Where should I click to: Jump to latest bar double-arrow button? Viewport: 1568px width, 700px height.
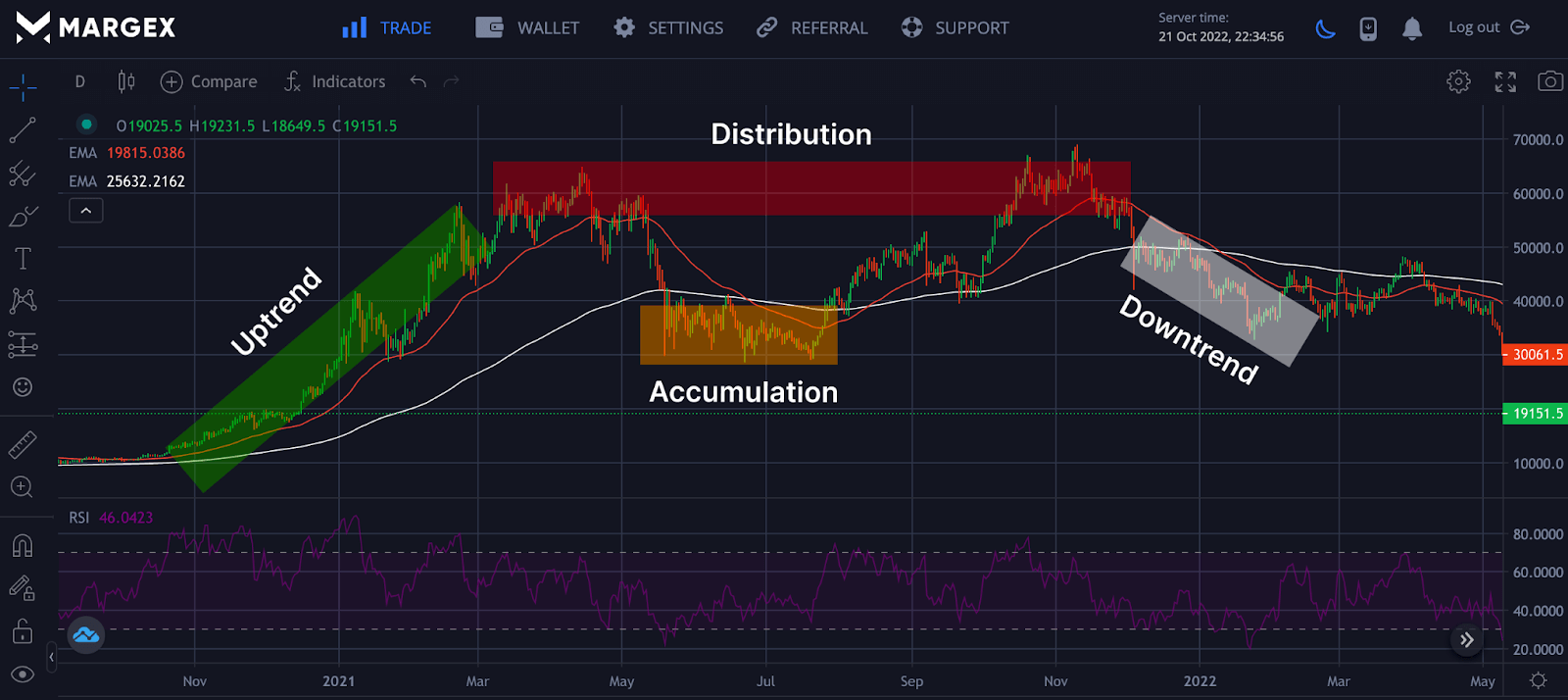tap(1467, 640)
